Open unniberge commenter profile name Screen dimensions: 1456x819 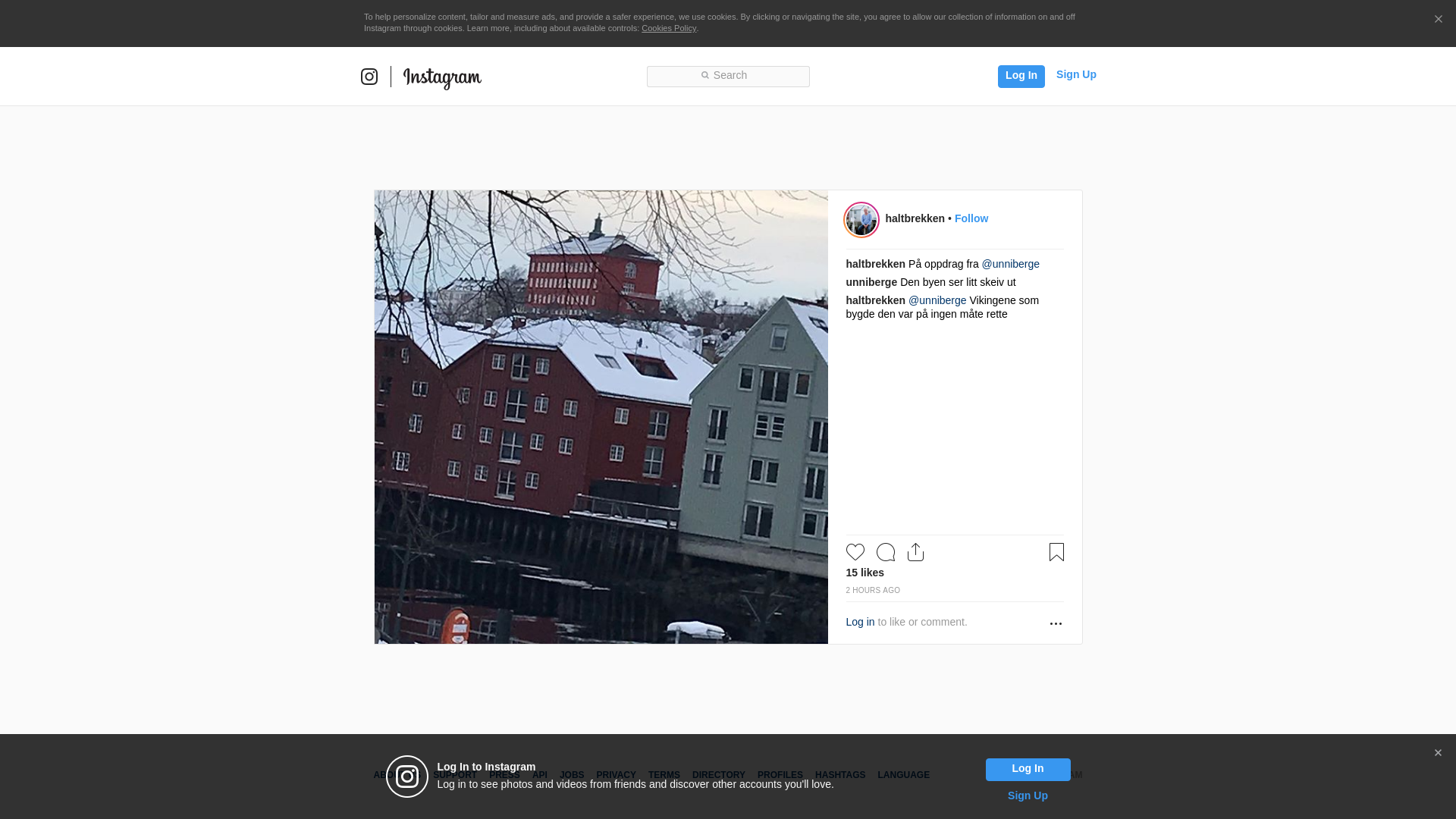(871, 282)
